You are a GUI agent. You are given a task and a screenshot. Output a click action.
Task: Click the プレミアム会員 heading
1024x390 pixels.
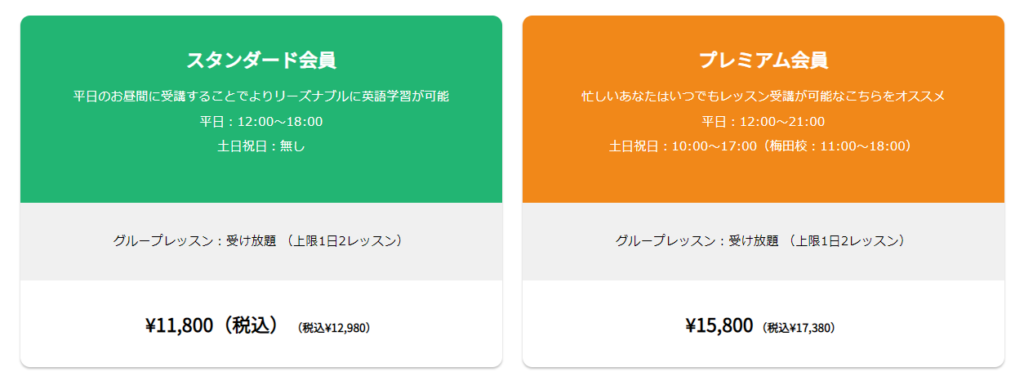[763, 60]
